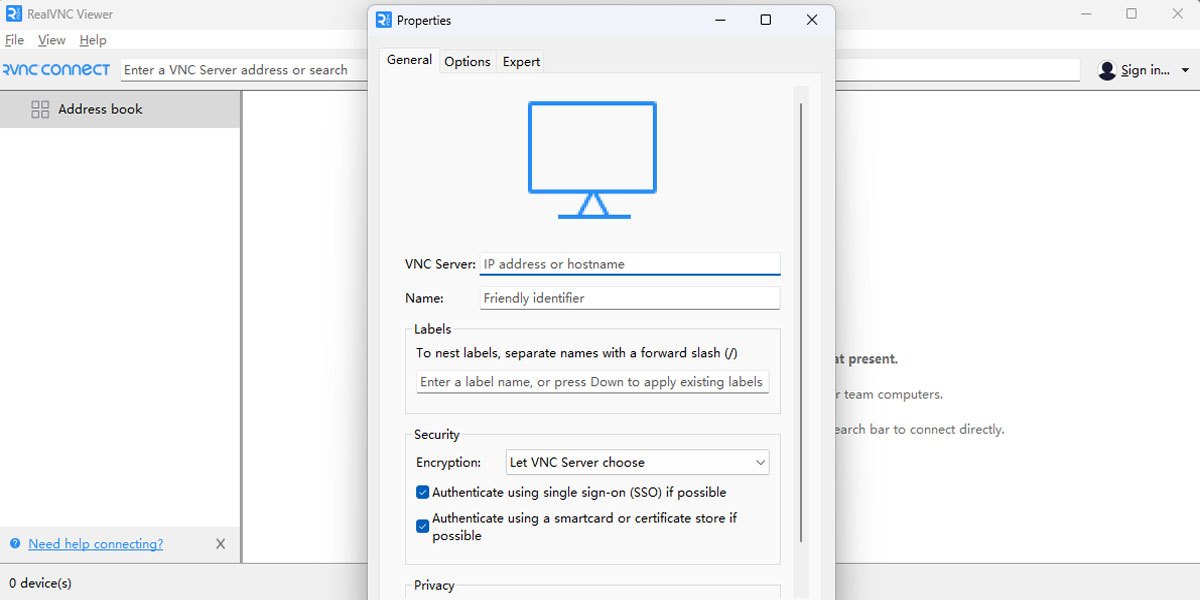
Task: Click the Properties dialog vertical scrollbar
Action: pos(801,320)
